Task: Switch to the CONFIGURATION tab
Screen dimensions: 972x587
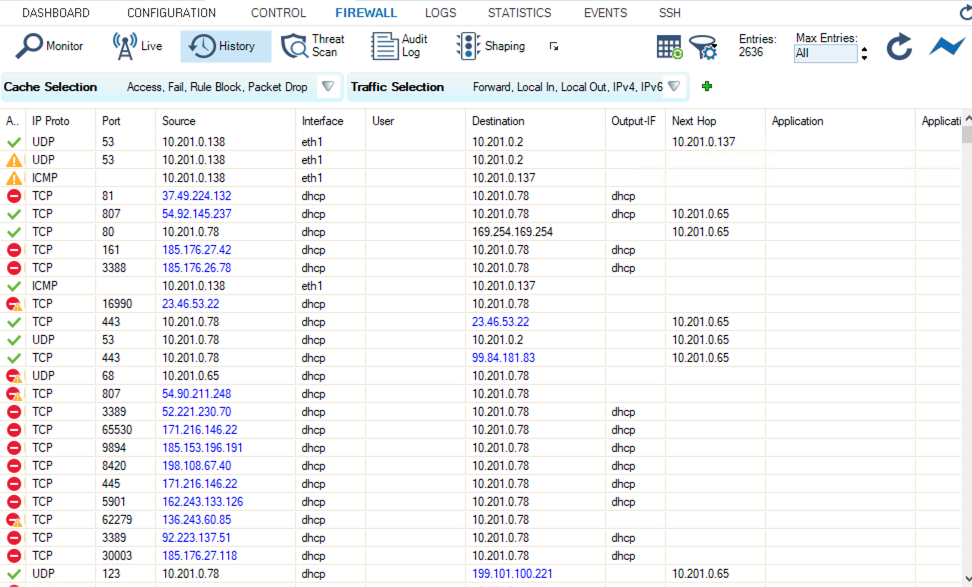Action: pos(171,13)
